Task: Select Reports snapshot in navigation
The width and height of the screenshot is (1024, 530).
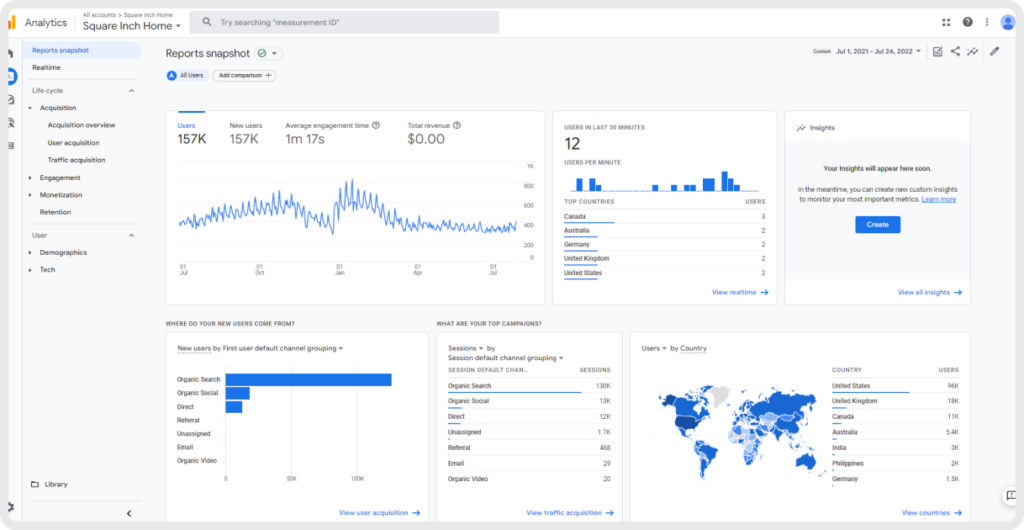Action: pos(82,50)
